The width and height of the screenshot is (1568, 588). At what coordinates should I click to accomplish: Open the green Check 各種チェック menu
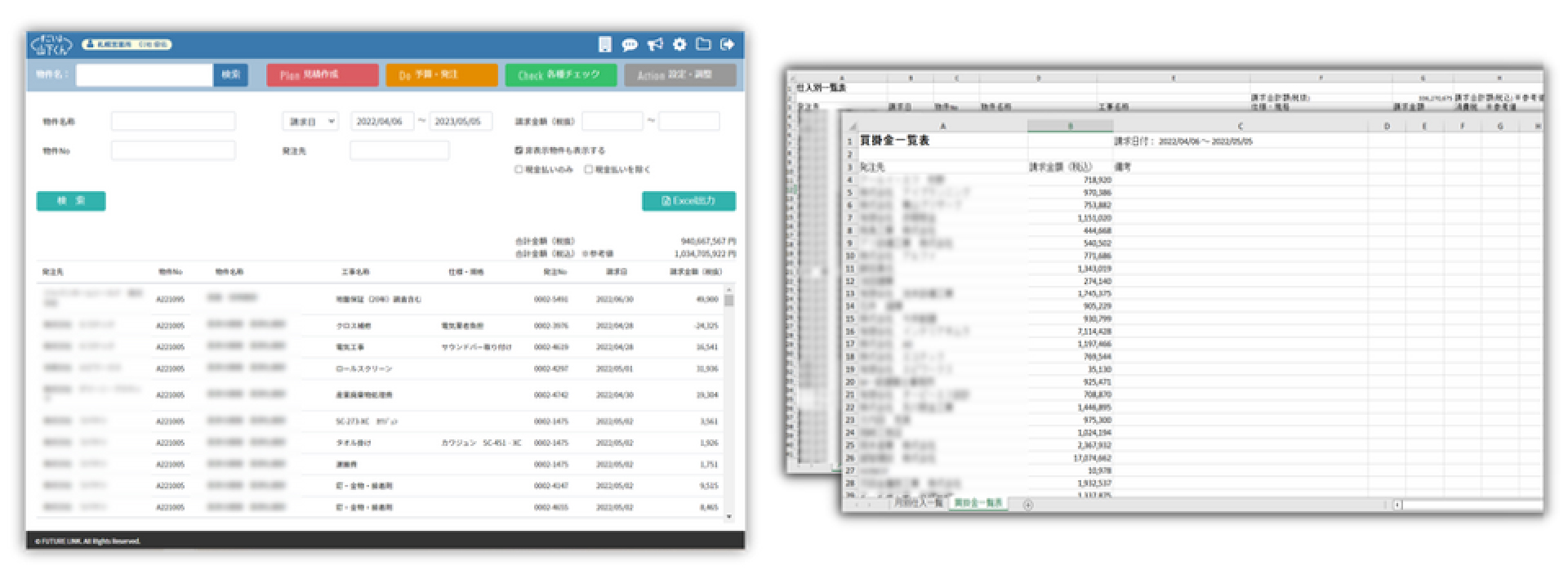pyautogui.click(x=560, y=75)
